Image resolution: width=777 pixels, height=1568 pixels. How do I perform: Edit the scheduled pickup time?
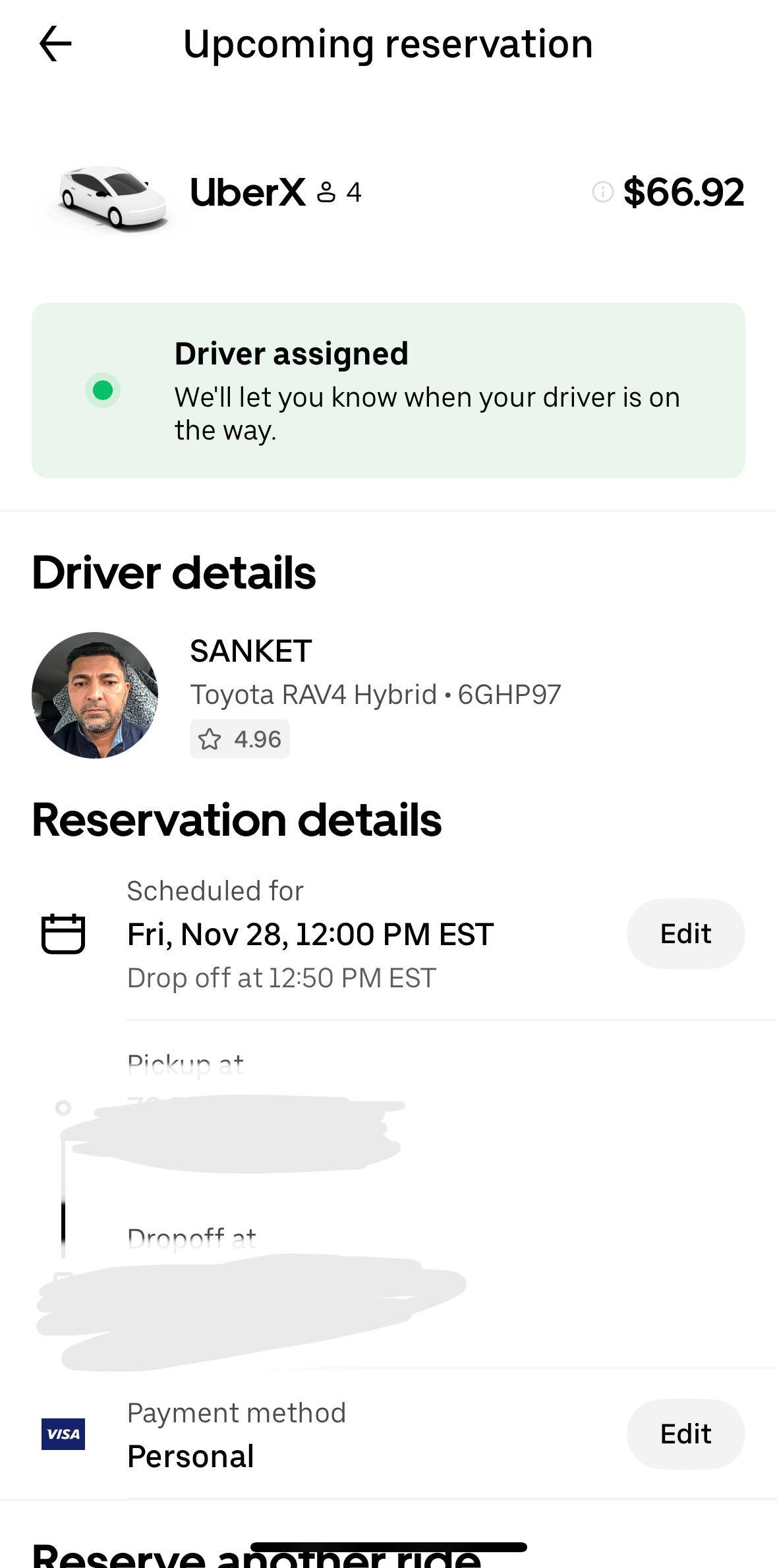[x=685, y=933]
